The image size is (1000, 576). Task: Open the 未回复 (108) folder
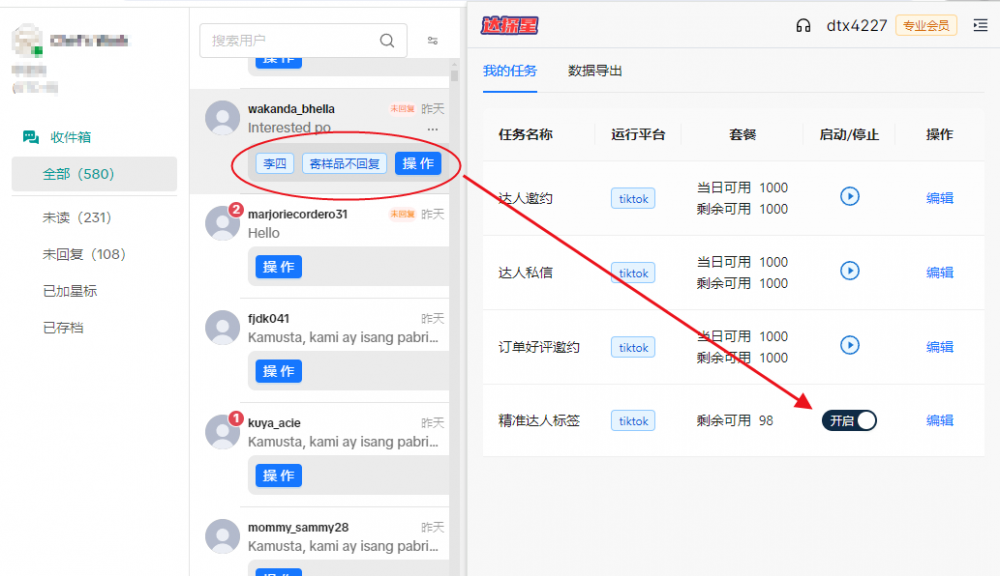pyautogui.click(x=84, y=254)
